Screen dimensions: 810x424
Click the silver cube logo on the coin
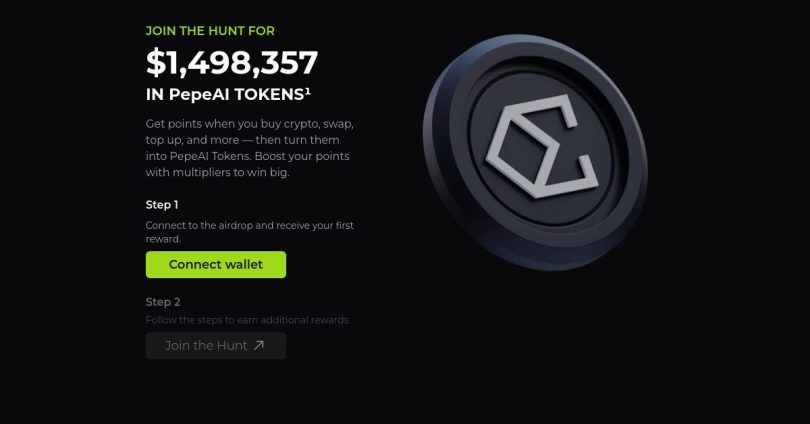[541, 146]
